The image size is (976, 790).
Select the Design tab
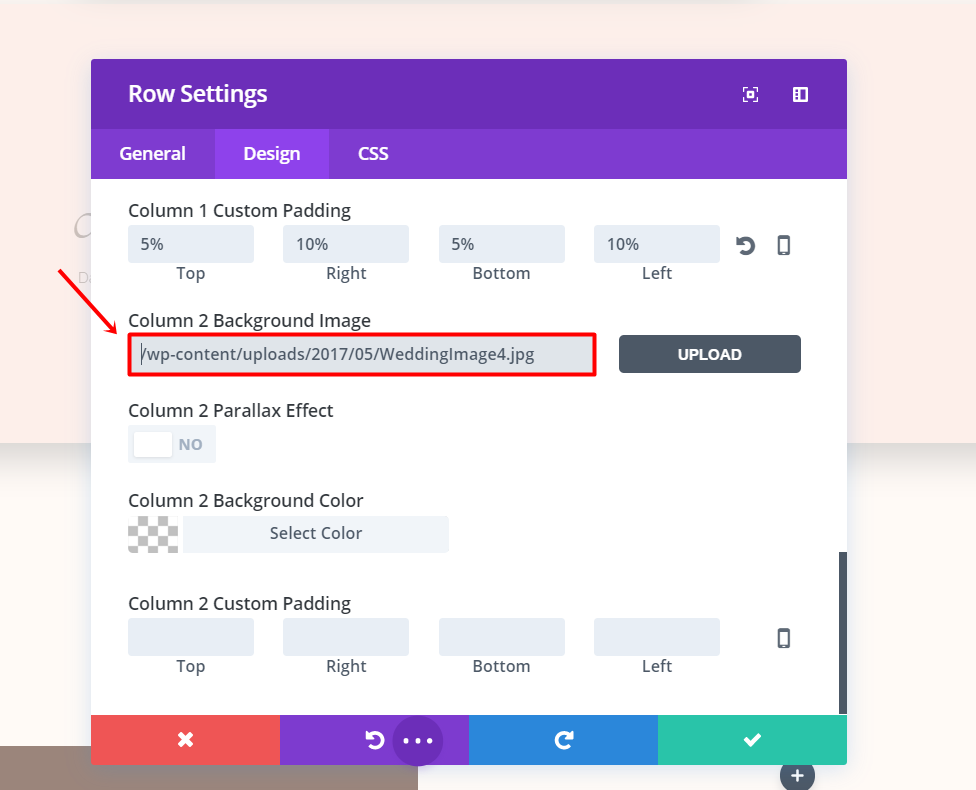tap(272, 154)
